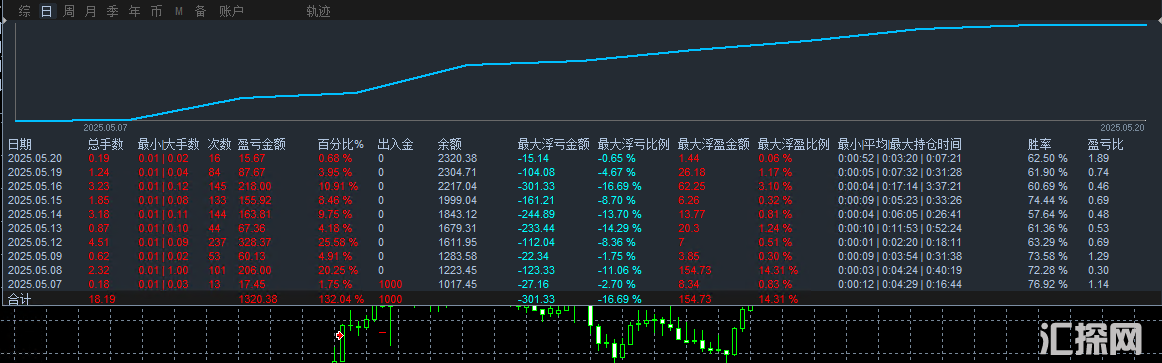Click the 出入金 column header
This screenshot has width=1162, height=363.
point(395,144)
